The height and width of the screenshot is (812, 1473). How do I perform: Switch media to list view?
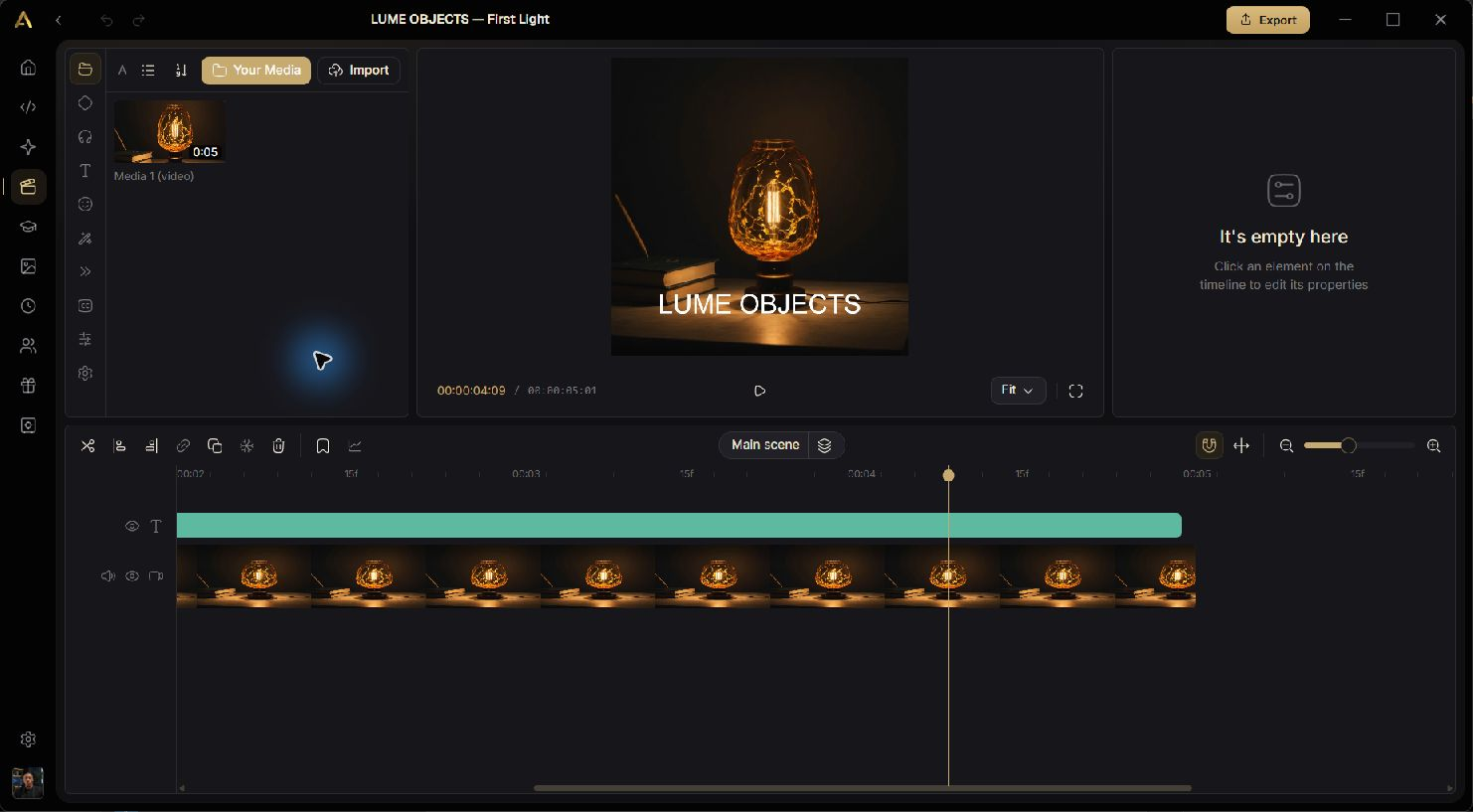coord(148,71)
